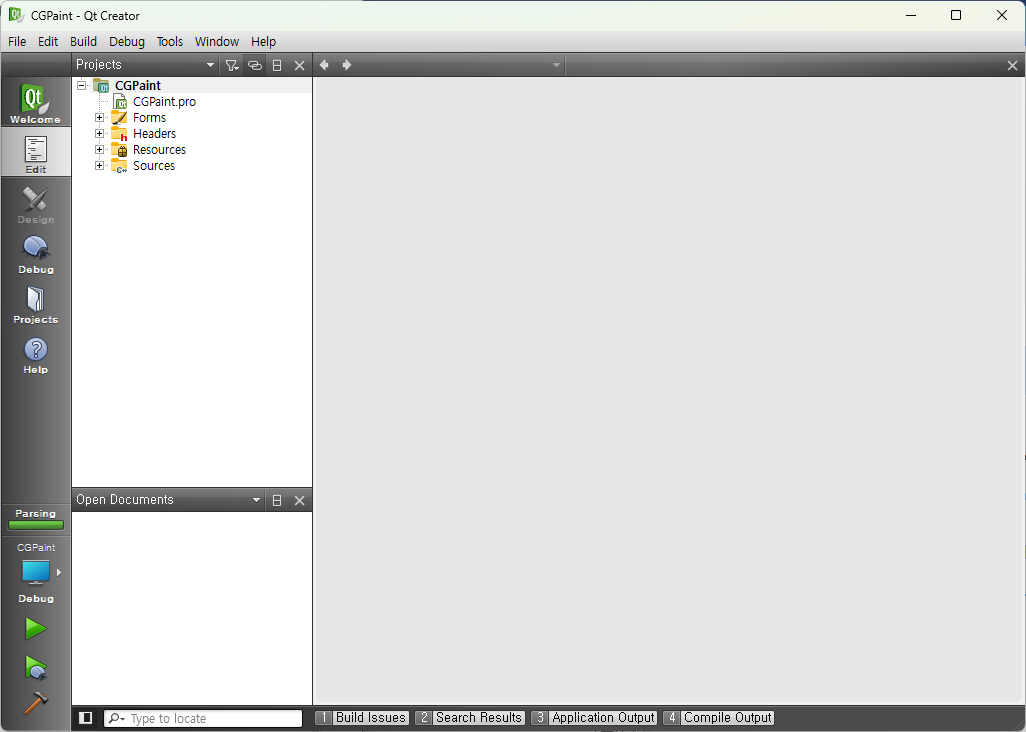The image size is (1026, 732).
Task: Click the CGPaint.pro file icon
Action: pos(120,101)
